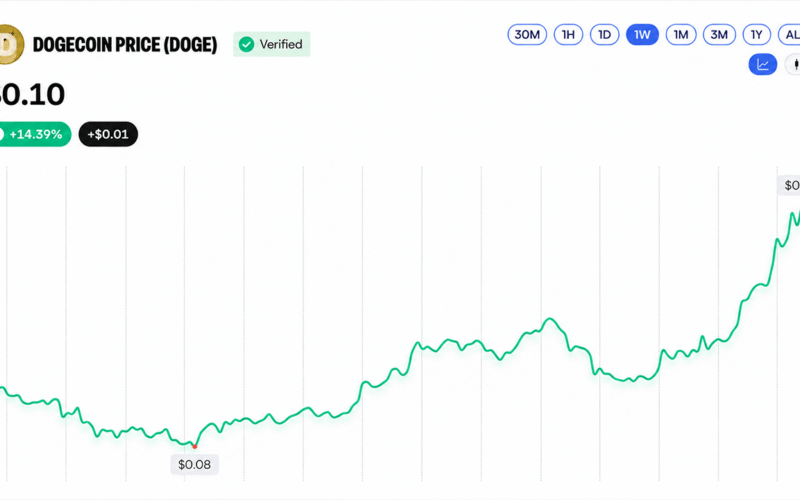Click the red low-point marker on chart

click(194, 446)
